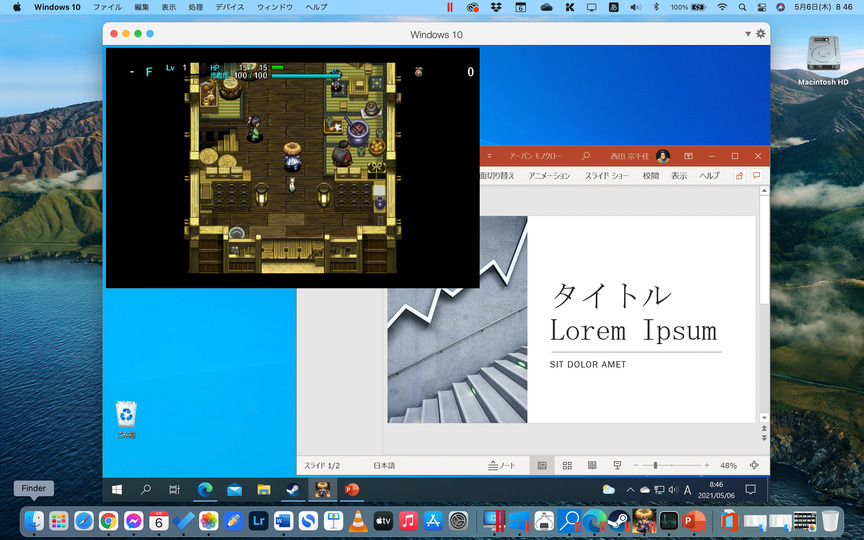Image resolution: width=864 pixels, height=540 pixels.
Task: Switch to Steam on Windows taskbar
Action: click(293, 489)
